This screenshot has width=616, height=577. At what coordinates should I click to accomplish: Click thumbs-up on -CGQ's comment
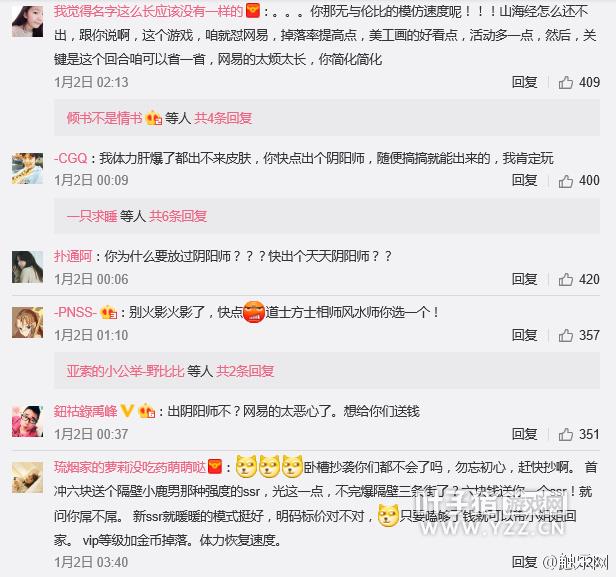point(566,181)
